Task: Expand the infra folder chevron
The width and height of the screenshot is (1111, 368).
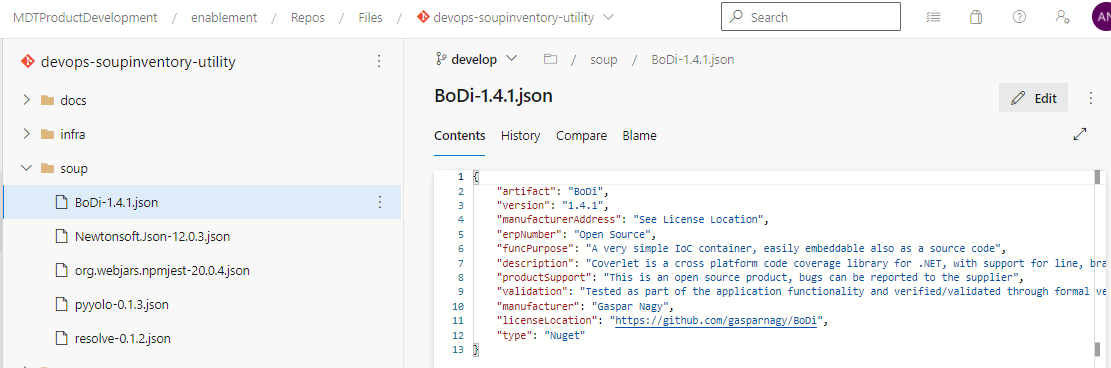Action: tap(27, 133)
